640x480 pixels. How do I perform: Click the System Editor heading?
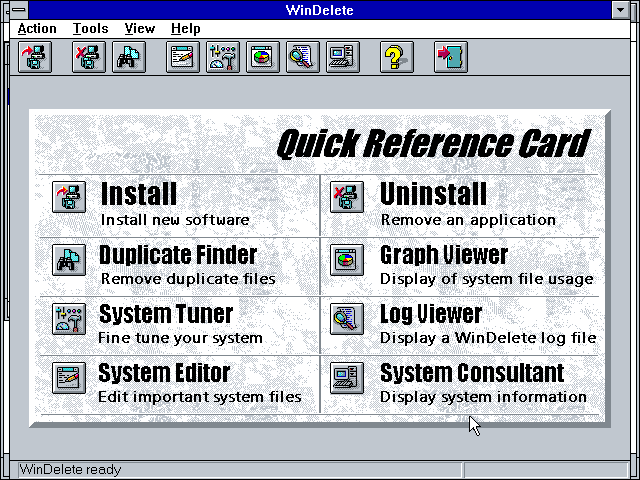164,373
